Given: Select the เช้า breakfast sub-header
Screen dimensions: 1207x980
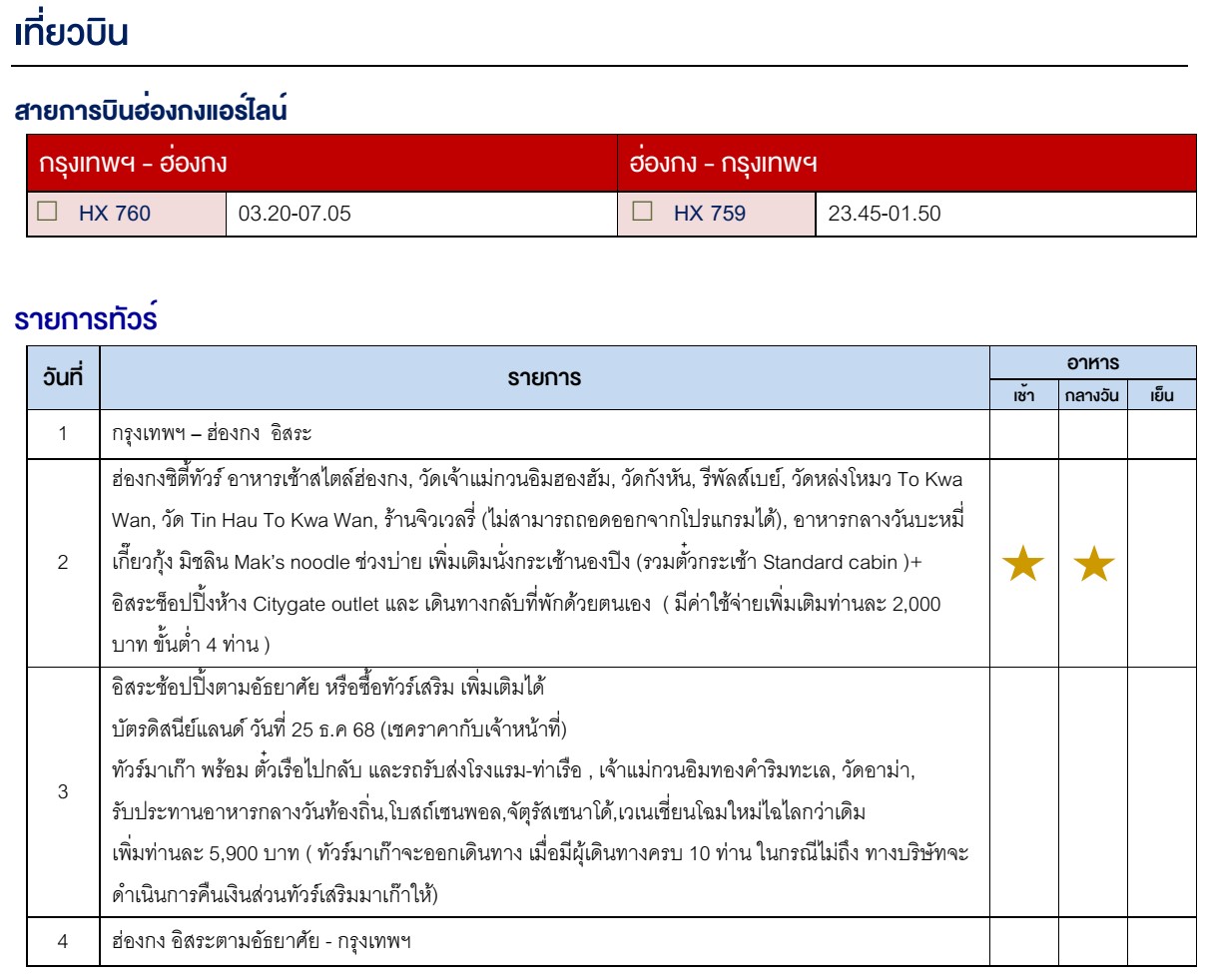Looking at the screenshot, I should tap(1023, 395).
